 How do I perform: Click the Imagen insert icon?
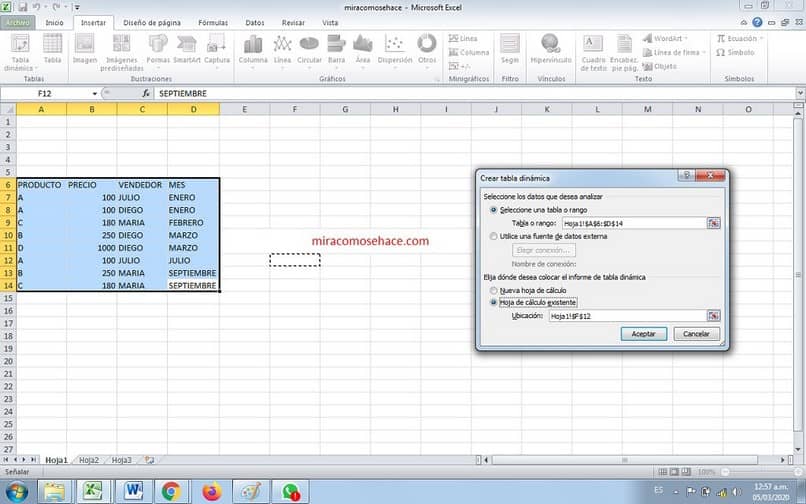click(85, 49)
